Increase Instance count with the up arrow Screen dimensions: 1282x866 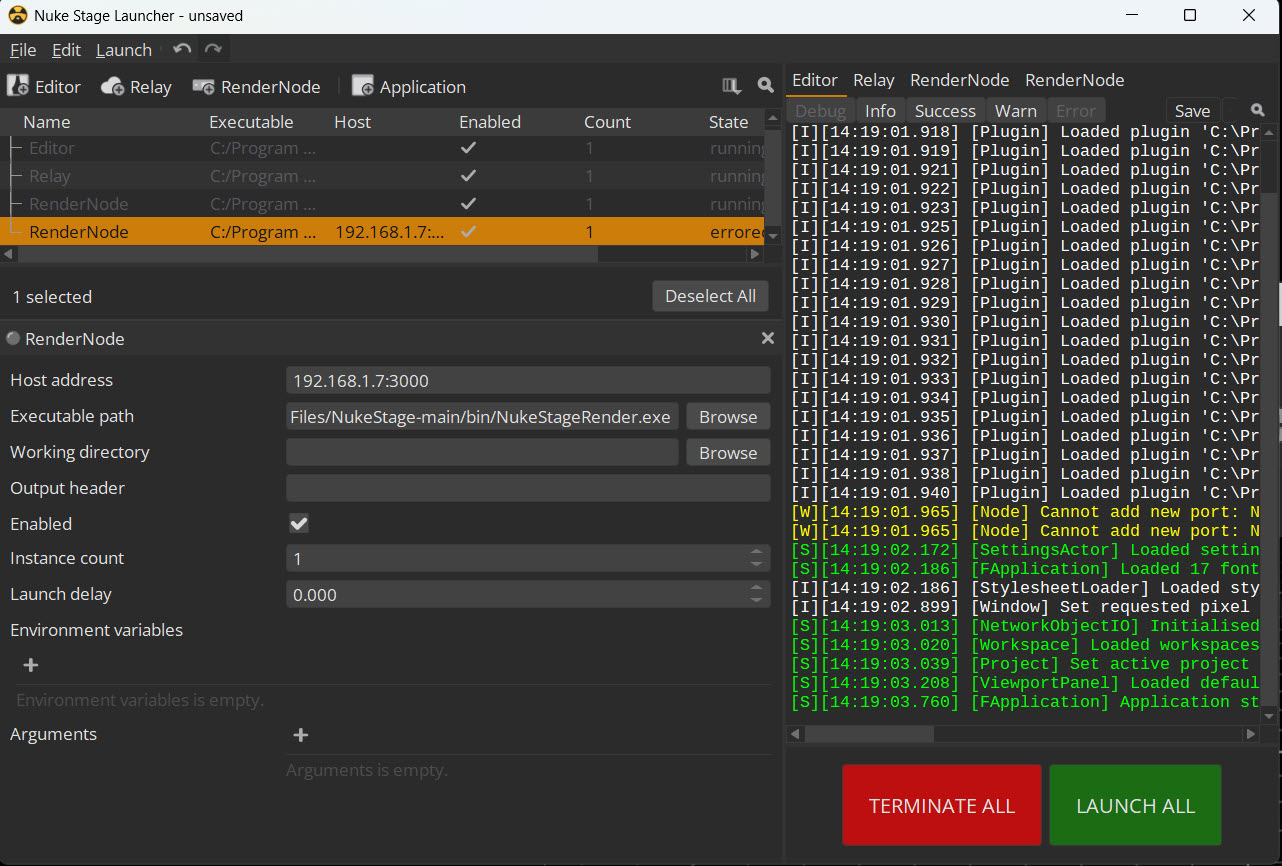pos(757,552)
